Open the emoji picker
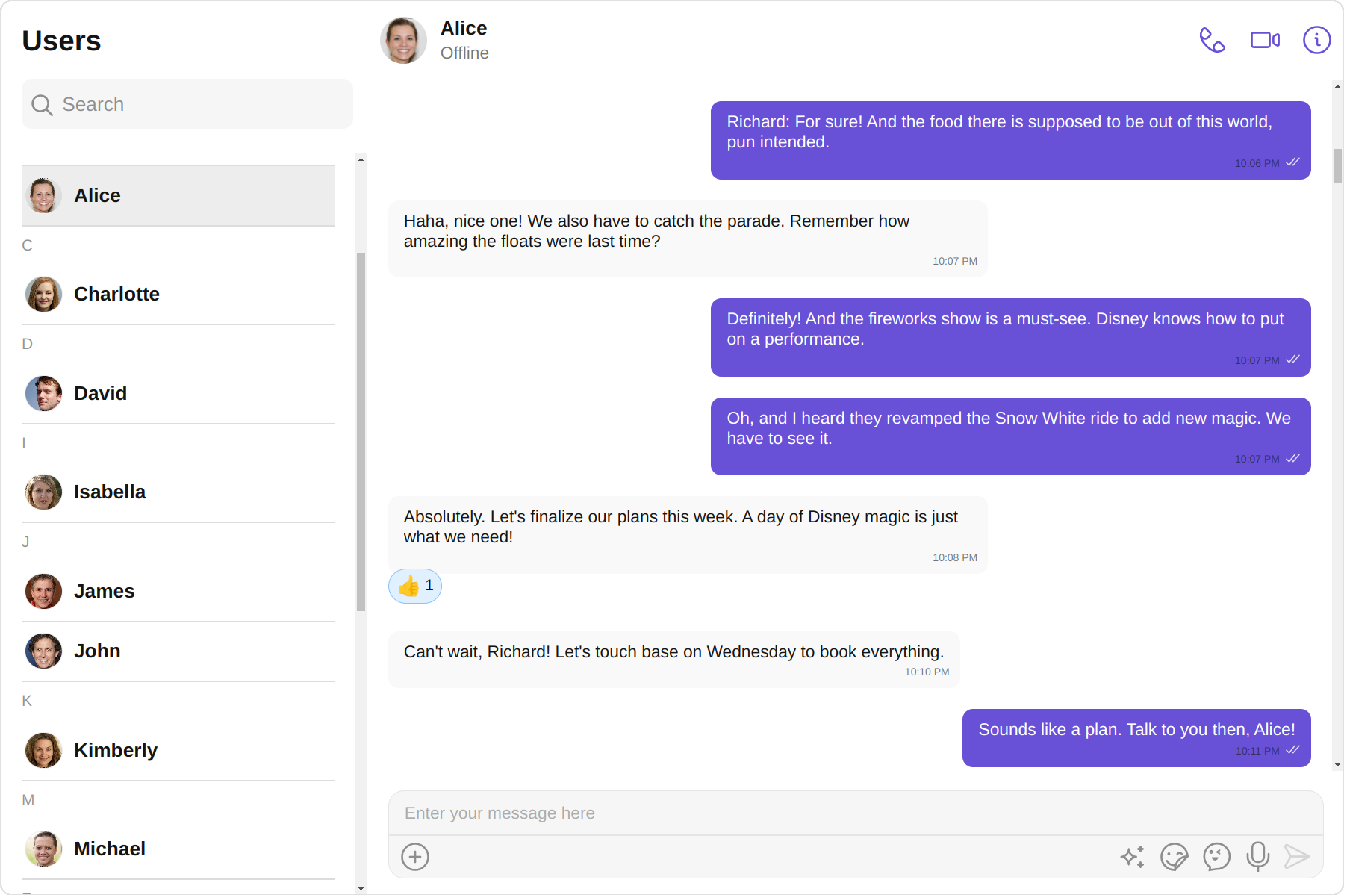This screenshot has width=1372, height=896. click(1216, 856)
